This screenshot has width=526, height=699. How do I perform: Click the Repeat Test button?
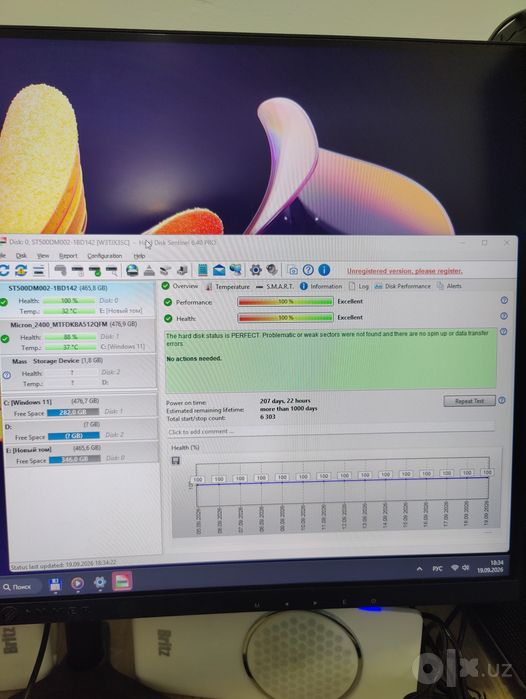click(469, 401)
